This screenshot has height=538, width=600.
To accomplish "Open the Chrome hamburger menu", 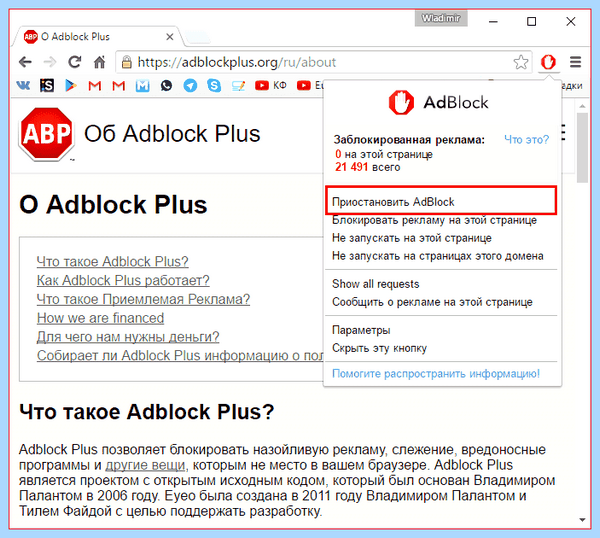I will pos(576,62).
